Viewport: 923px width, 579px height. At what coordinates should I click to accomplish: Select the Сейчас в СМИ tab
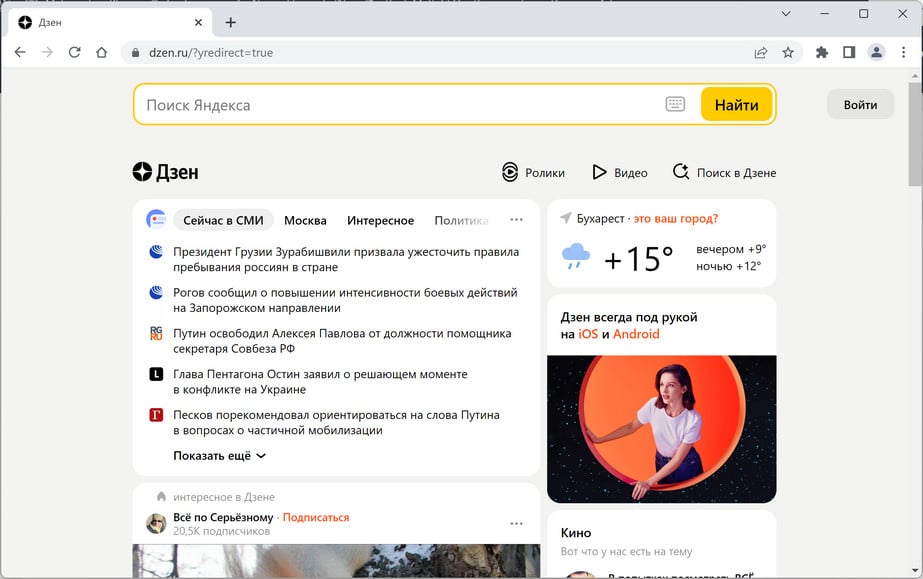coord(223,220)
